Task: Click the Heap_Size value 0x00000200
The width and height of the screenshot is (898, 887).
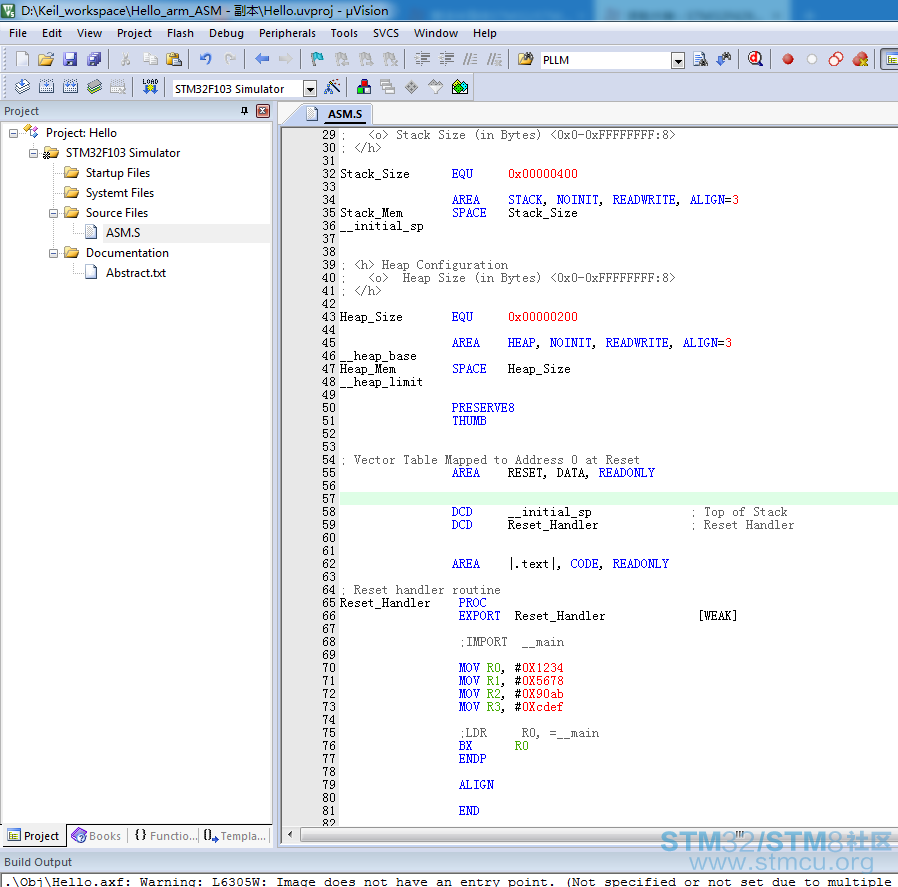Action: [543, 317]
